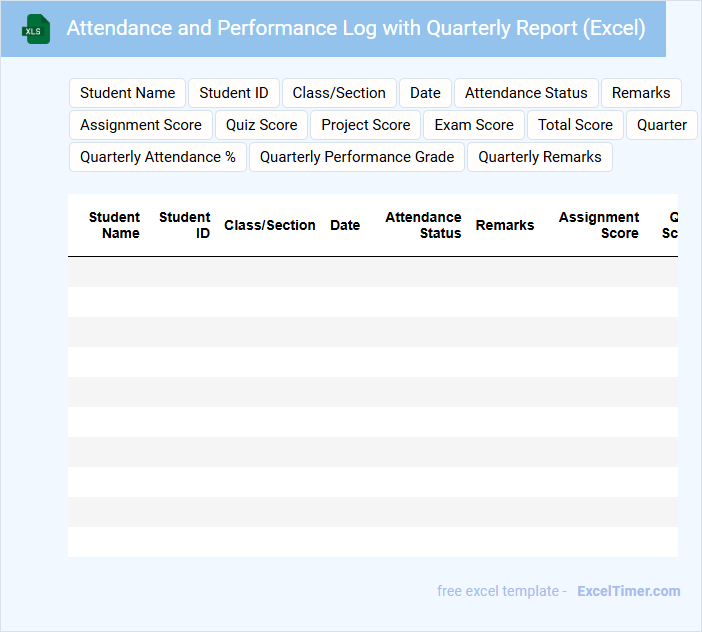The width and height of the screenshot is (702, 632).
Task: Click the Quarterly Attendance % tag
Action: 158,157
